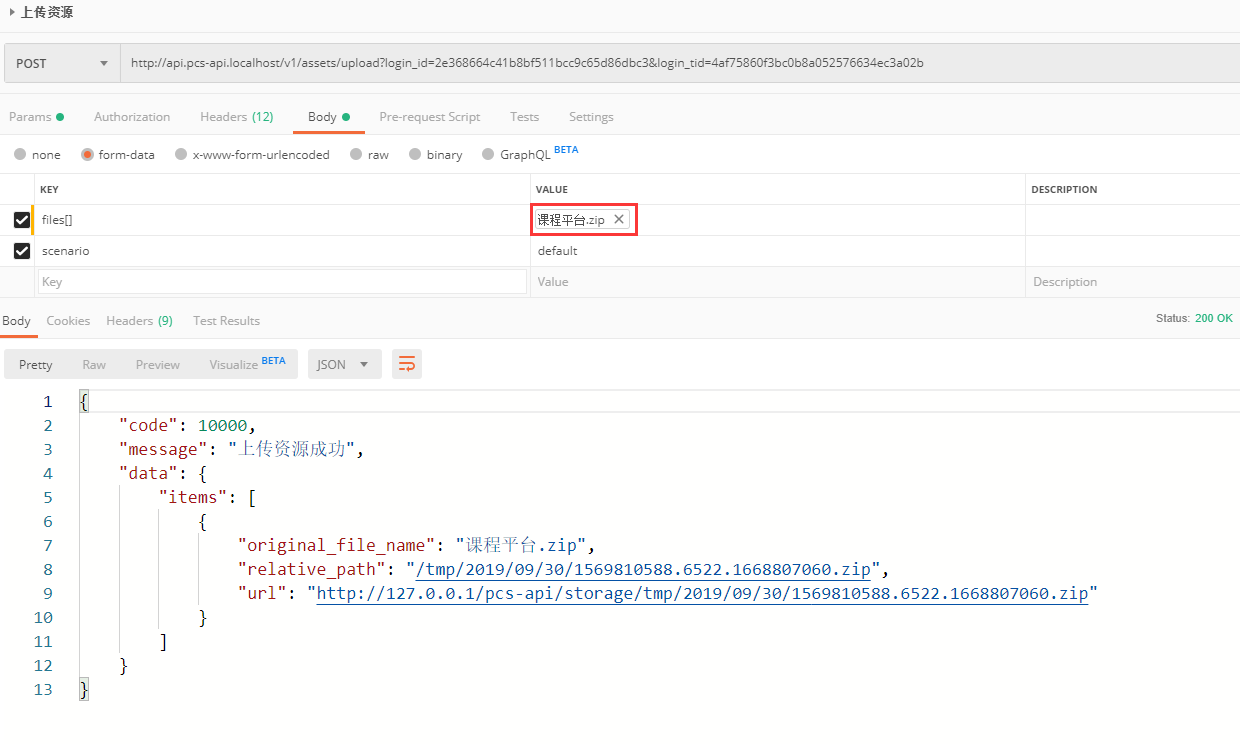
Task: Switch to the Headers (12) request tab
Action: point(236,117)
